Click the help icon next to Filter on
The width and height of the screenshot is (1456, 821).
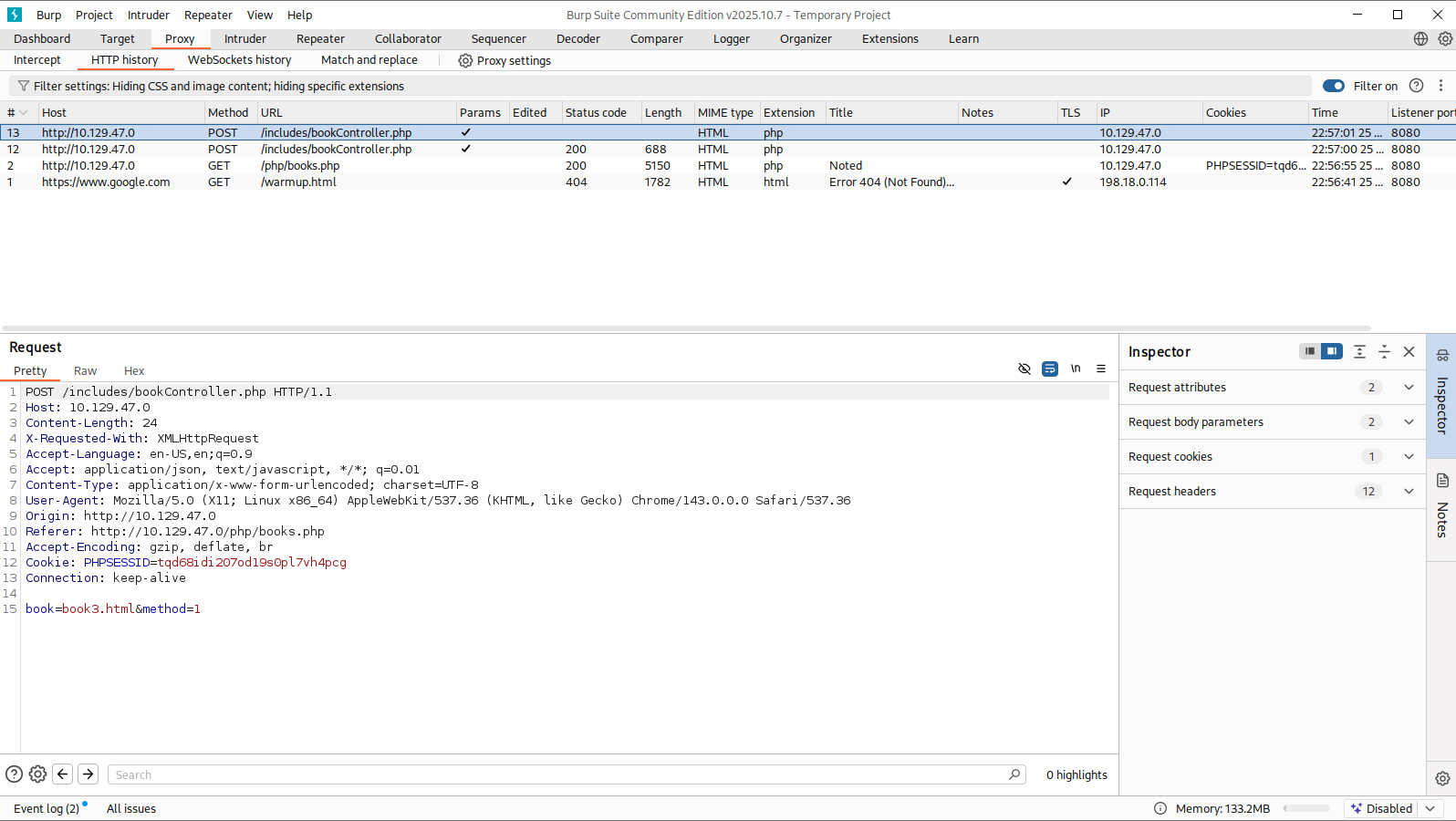pos(1416,86)
